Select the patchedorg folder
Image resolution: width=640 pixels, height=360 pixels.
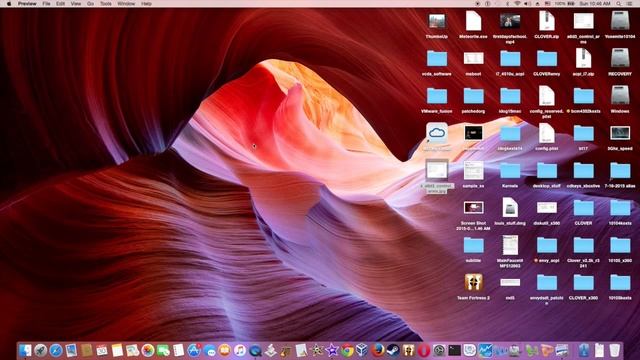click(x=473, y=96)
